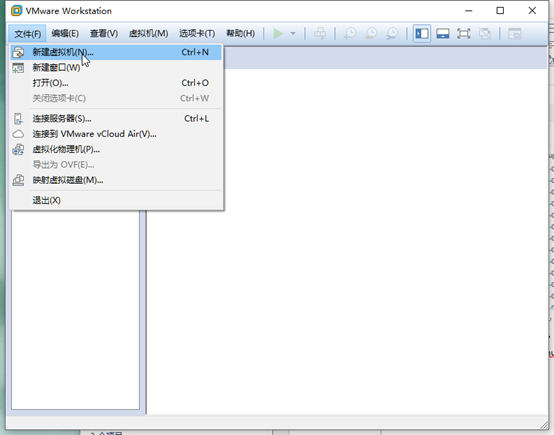Click the Revert Snapshot toolbar icon
This screenshot has height=435, width=554.
point(371,34)
